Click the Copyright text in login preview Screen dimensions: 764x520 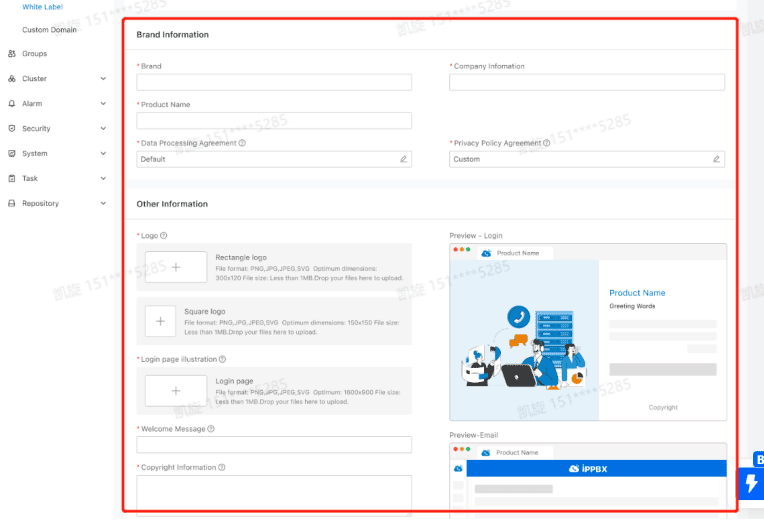[663, 407]
